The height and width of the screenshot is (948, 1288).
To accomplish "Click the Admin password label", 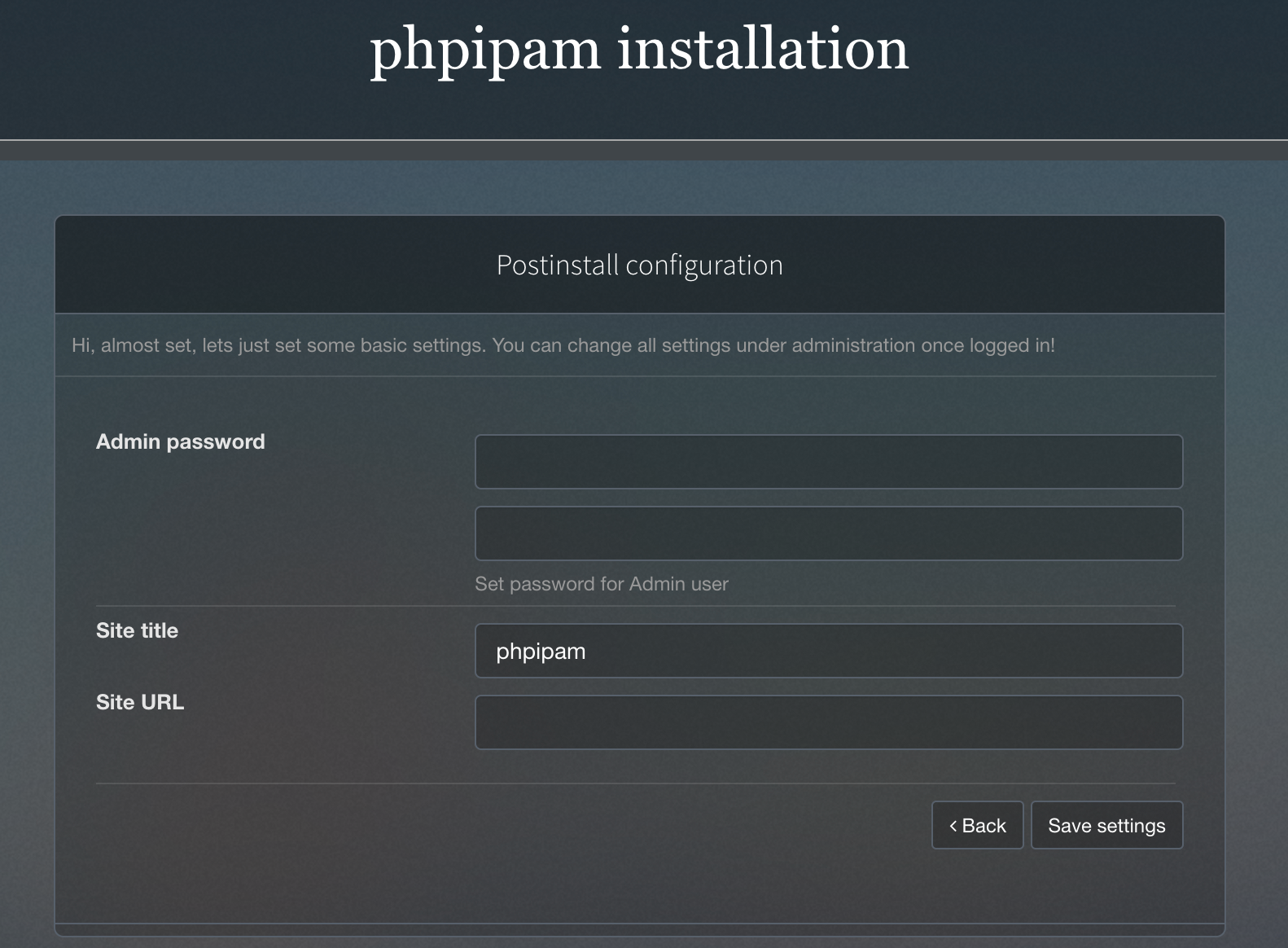I will [x=181, y=442].
